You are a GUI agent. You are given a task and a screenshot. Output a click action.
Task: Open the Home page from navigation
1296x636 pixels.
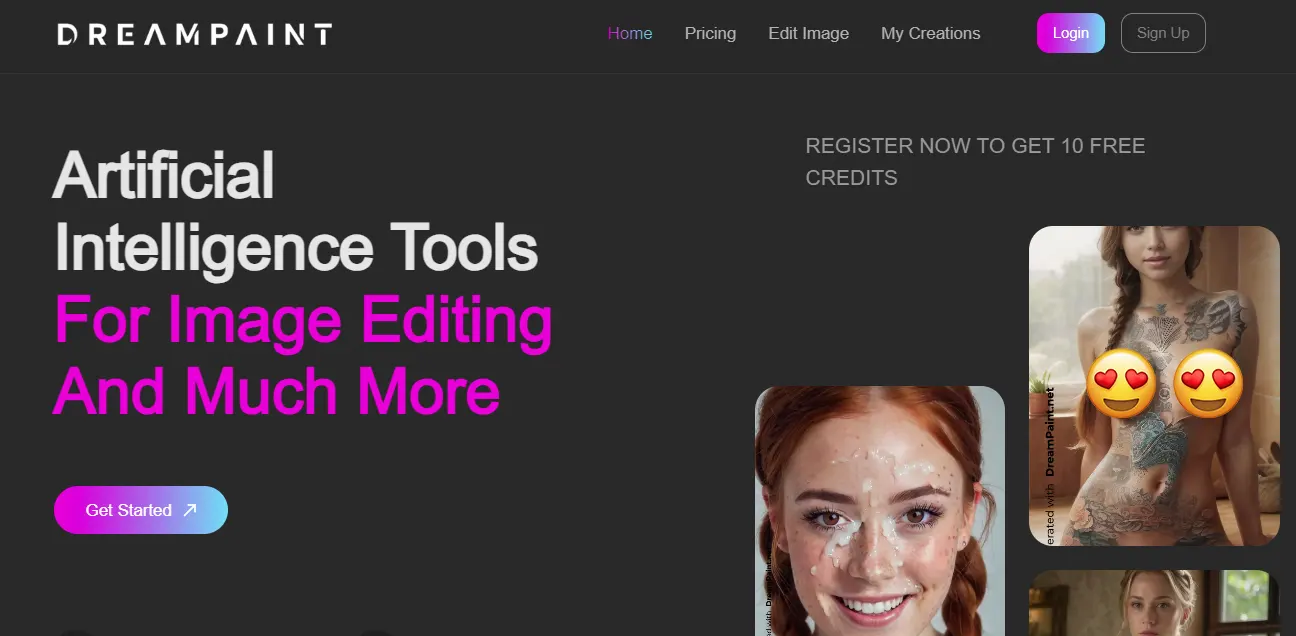[630, 33]
